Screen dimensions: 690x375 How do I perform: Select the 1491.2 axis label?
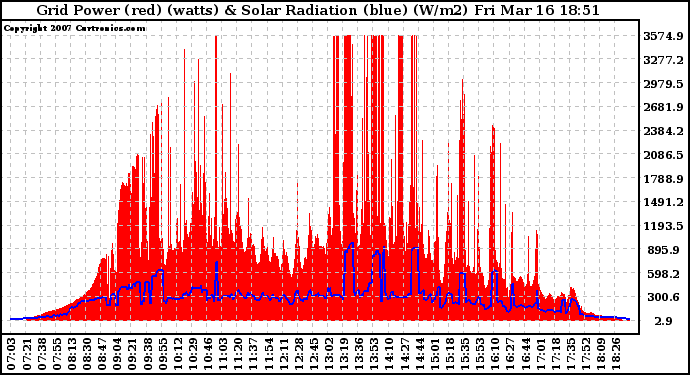pyautogui.click(x=663, y=202)
